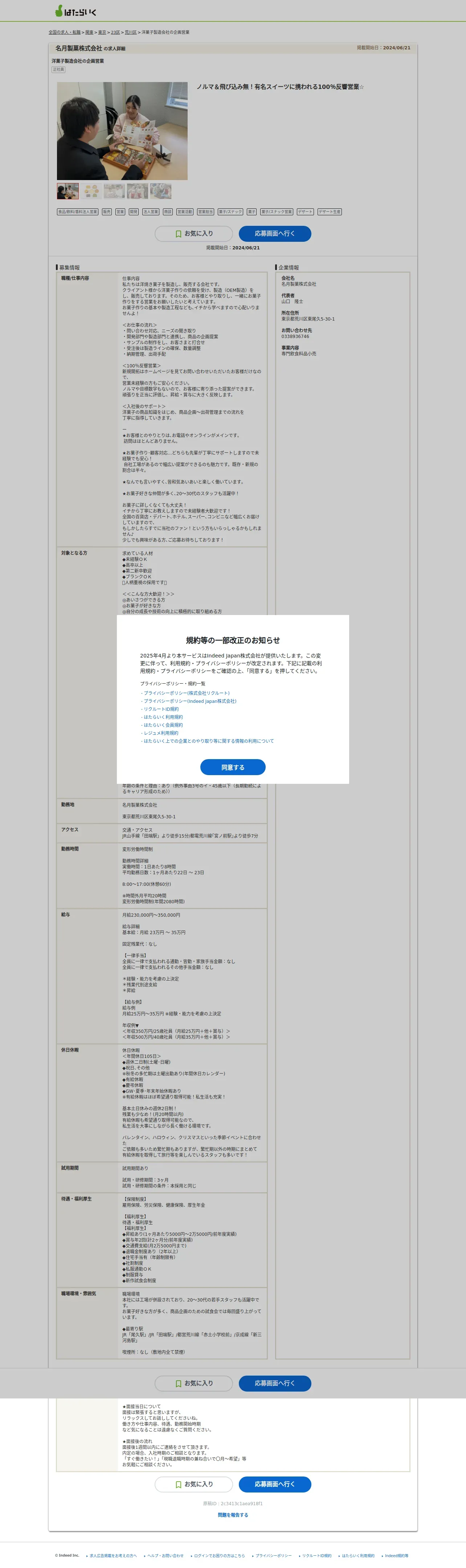Click the 法人営業 tag

tap(151, 212)
